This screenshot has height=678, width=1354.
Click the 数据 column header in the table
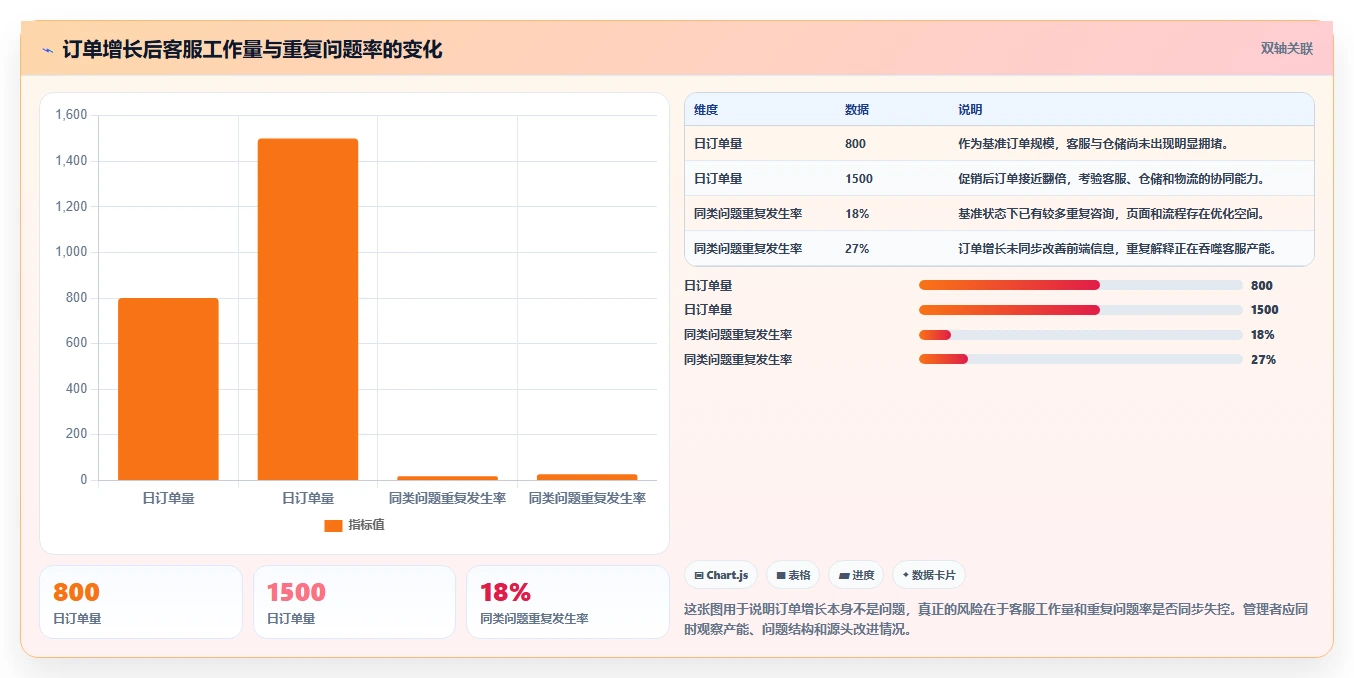pyautogui.click(x=857, y=109)
